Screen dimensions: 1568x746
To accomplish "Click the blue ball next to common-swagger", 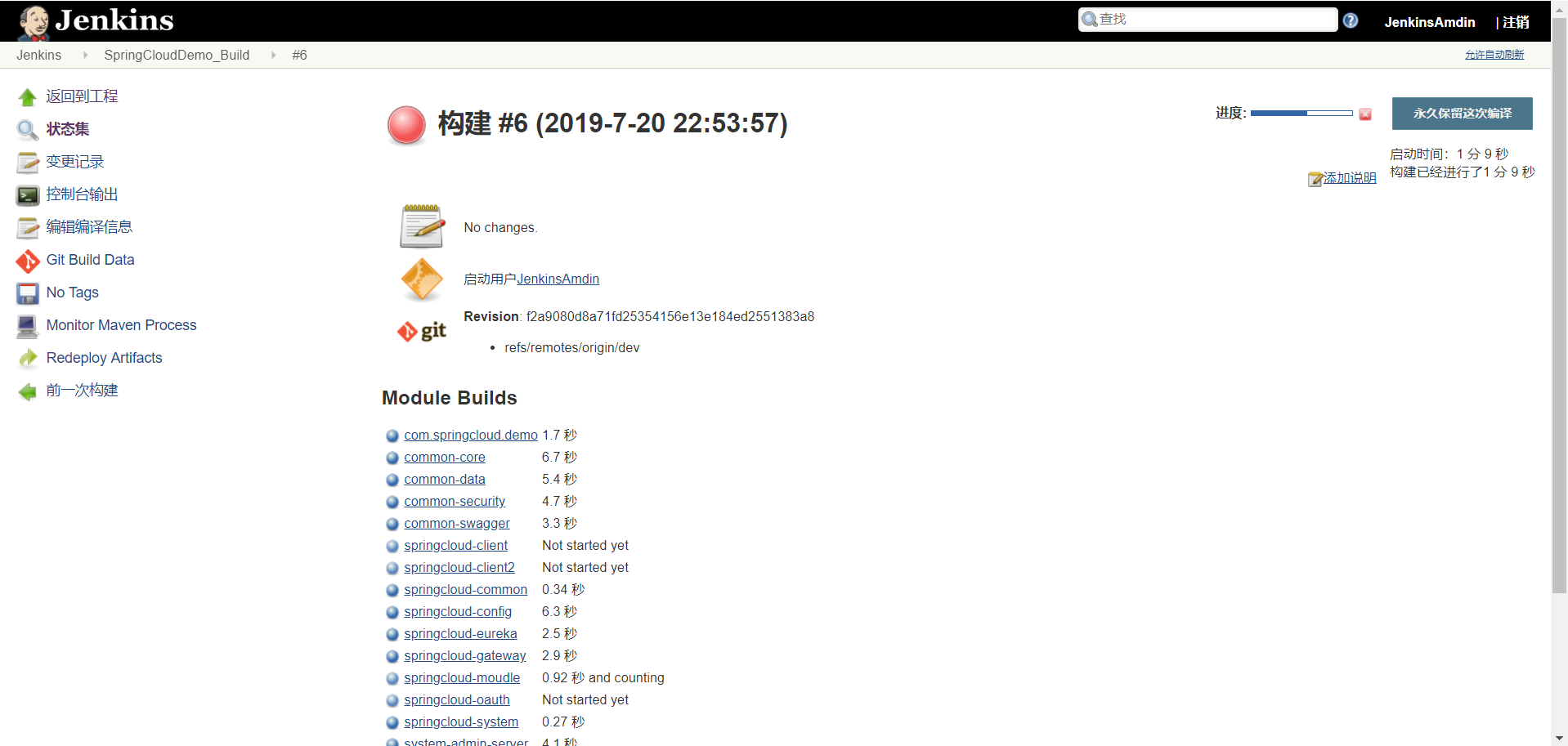I will 392,524.
